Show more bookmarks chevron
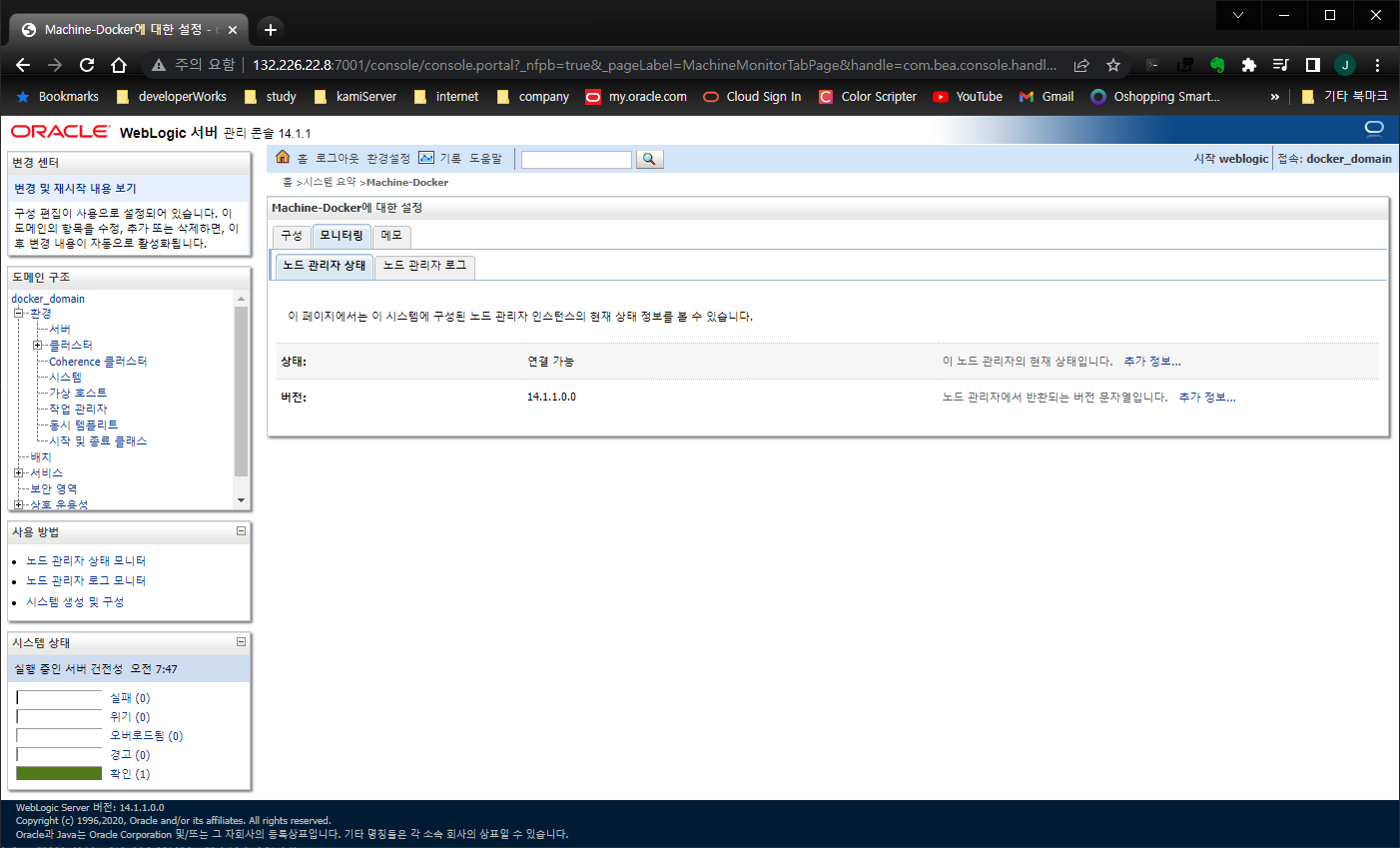 (1274, 97)
